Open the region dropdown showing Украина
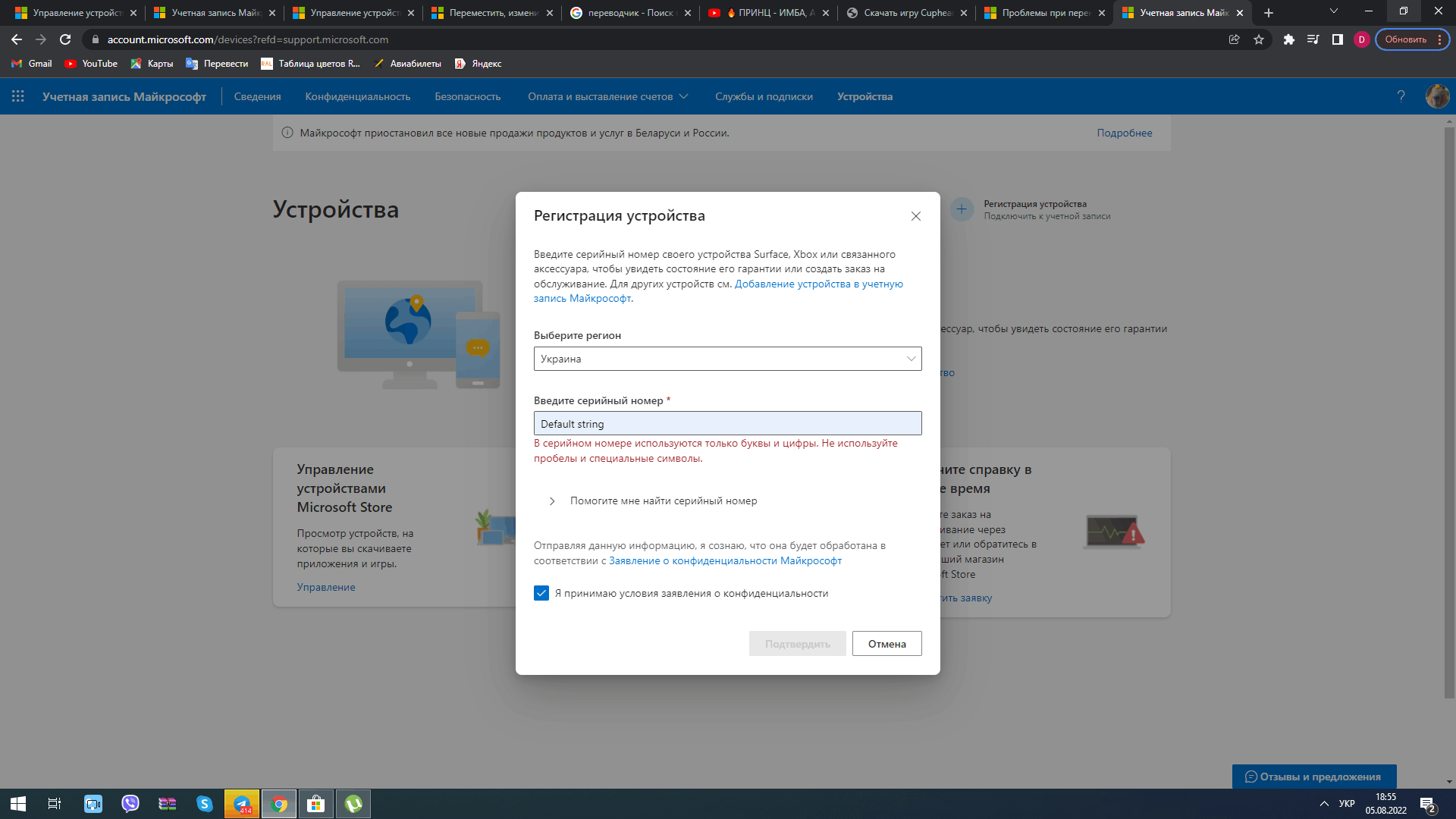The image size is (1456, 819). pyautogui.click(x=727, y=359)
